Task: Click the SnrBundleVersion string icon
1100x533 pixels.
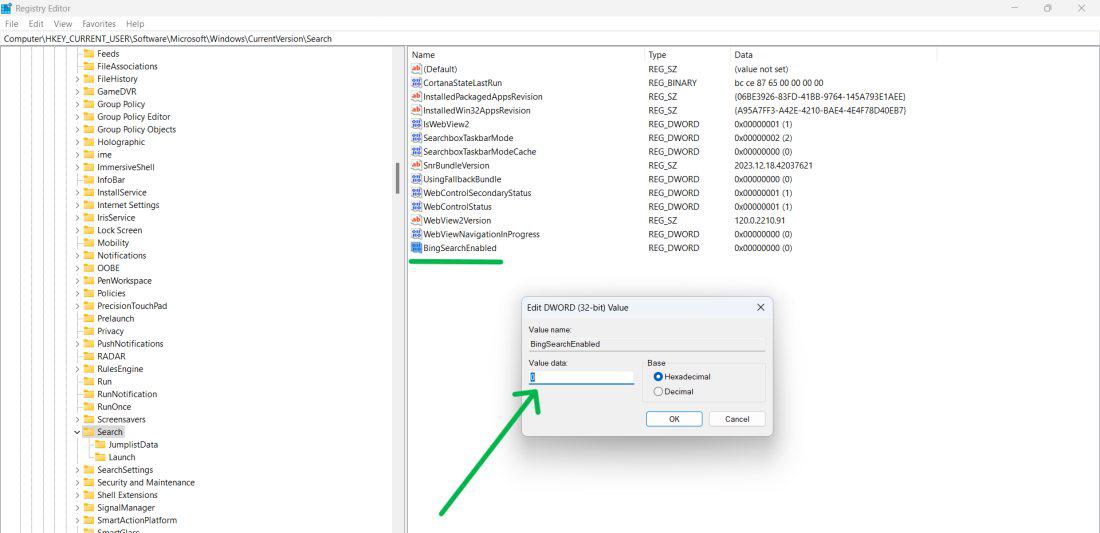Action: pos(416,166)
